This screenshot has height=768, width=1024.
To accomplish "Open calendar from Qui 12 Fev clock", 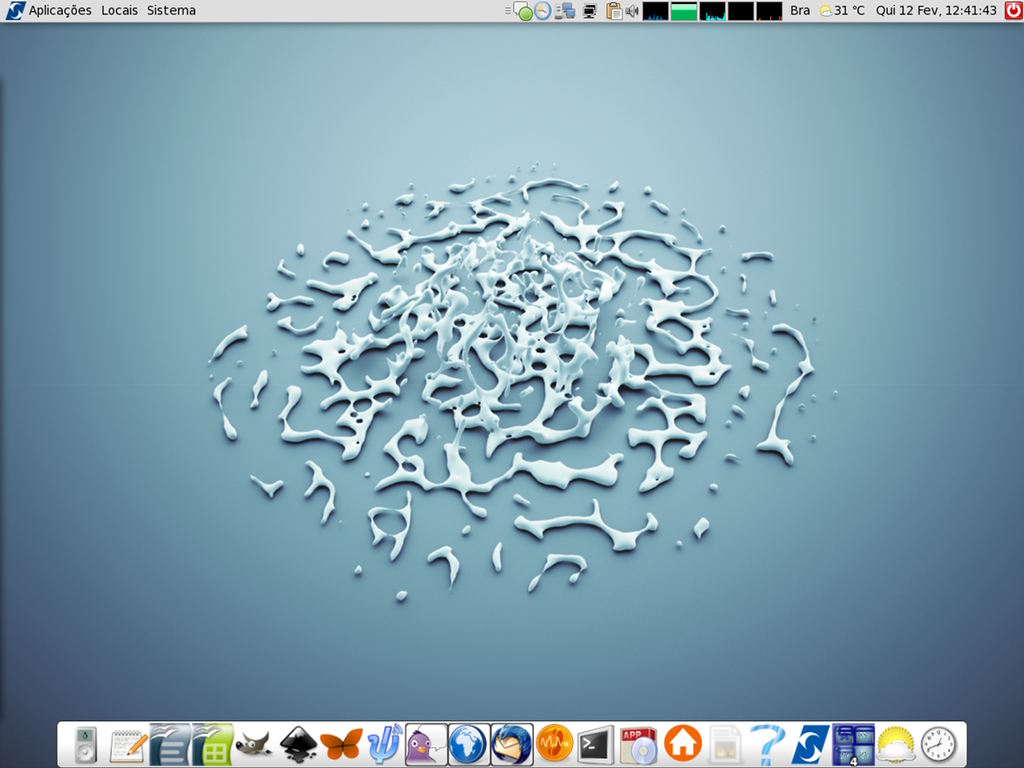I will pyautogui.click(x=936, y=10).
